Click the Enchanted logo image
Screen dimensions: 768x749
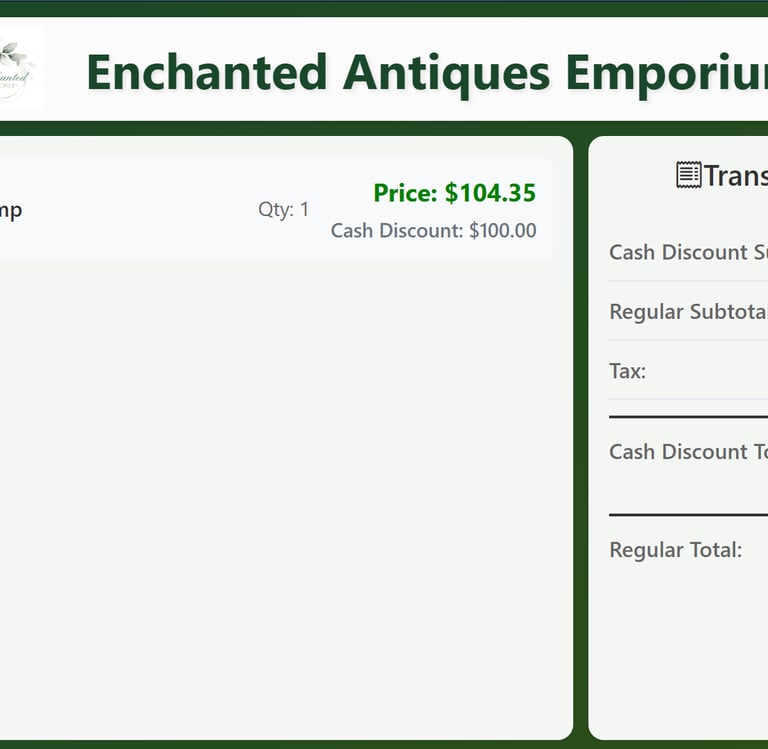tap(18, 68)
